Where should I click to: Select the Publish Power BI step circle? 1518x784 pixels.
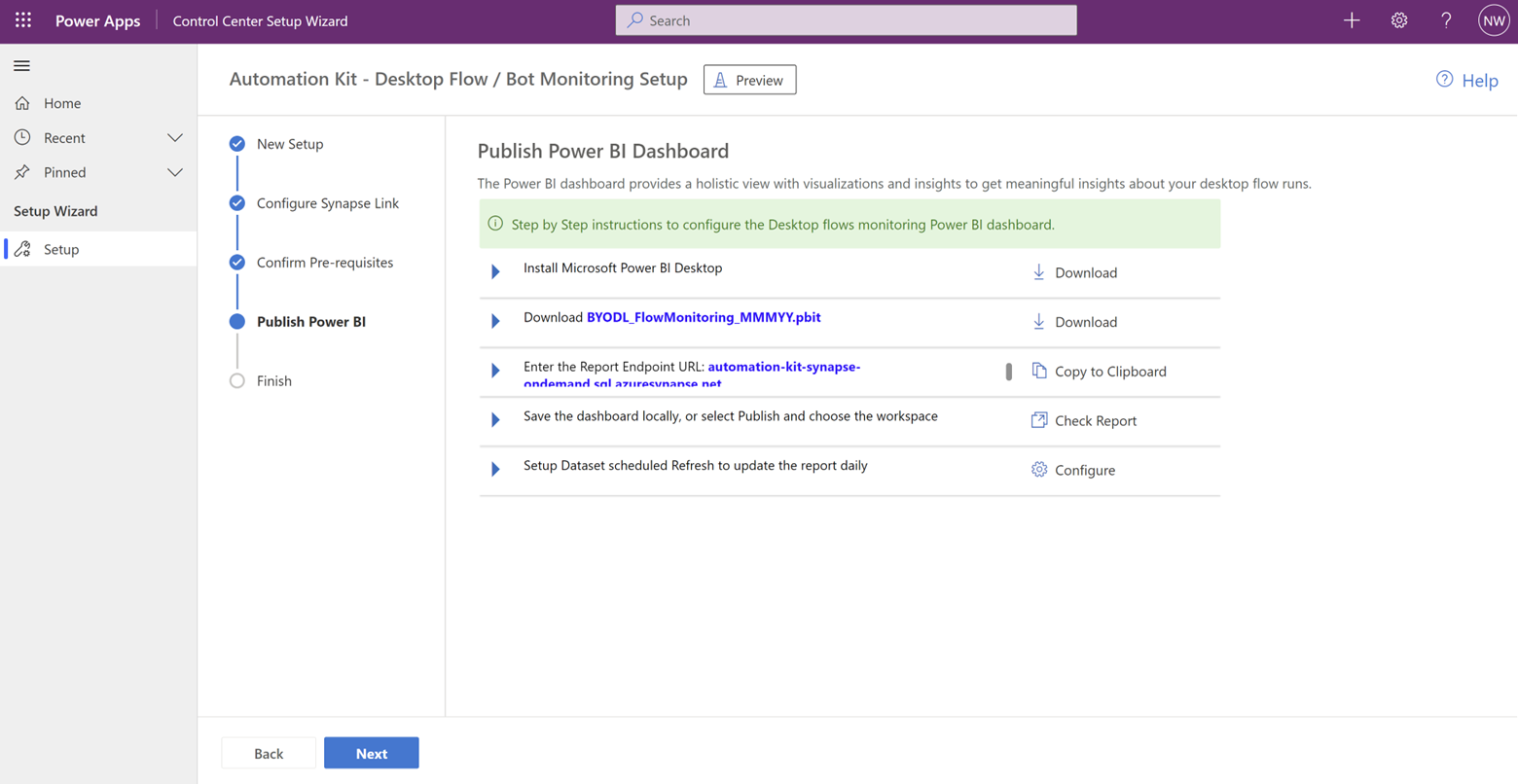tap(236, 322)
